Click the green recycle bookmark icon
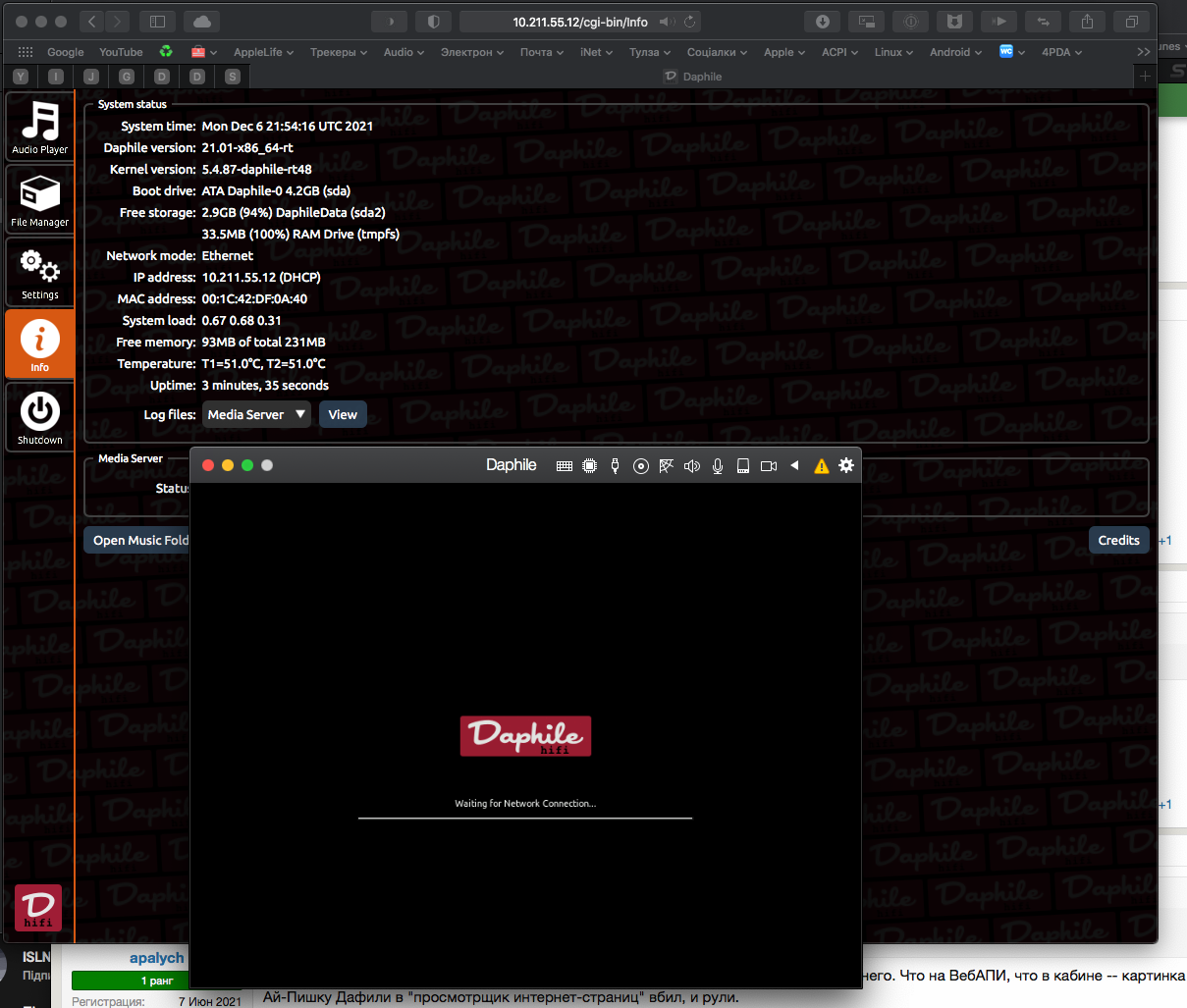The height and width of the screenshot is (1008, 1187). [166, 52]
